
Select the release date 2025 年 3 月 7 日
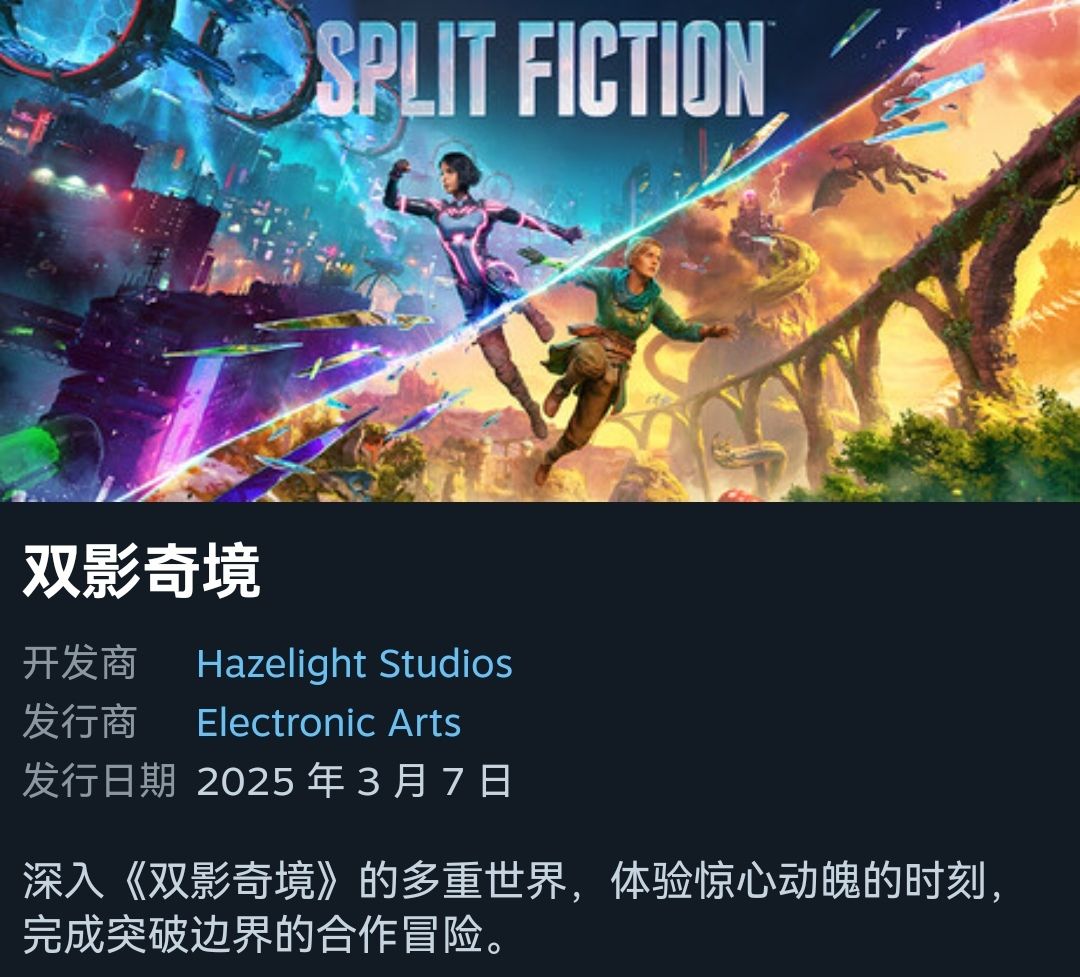(354, 781)
